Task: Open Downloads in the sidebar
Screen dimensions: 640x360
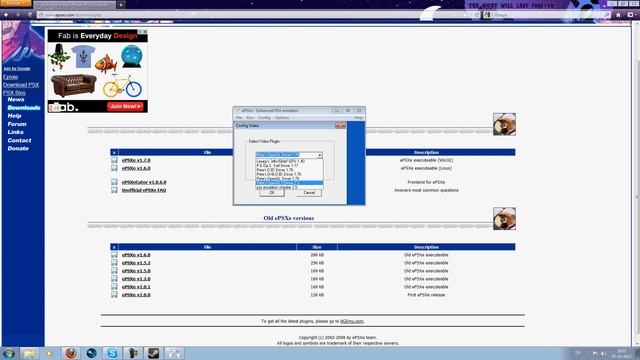Action: point(24,108)
